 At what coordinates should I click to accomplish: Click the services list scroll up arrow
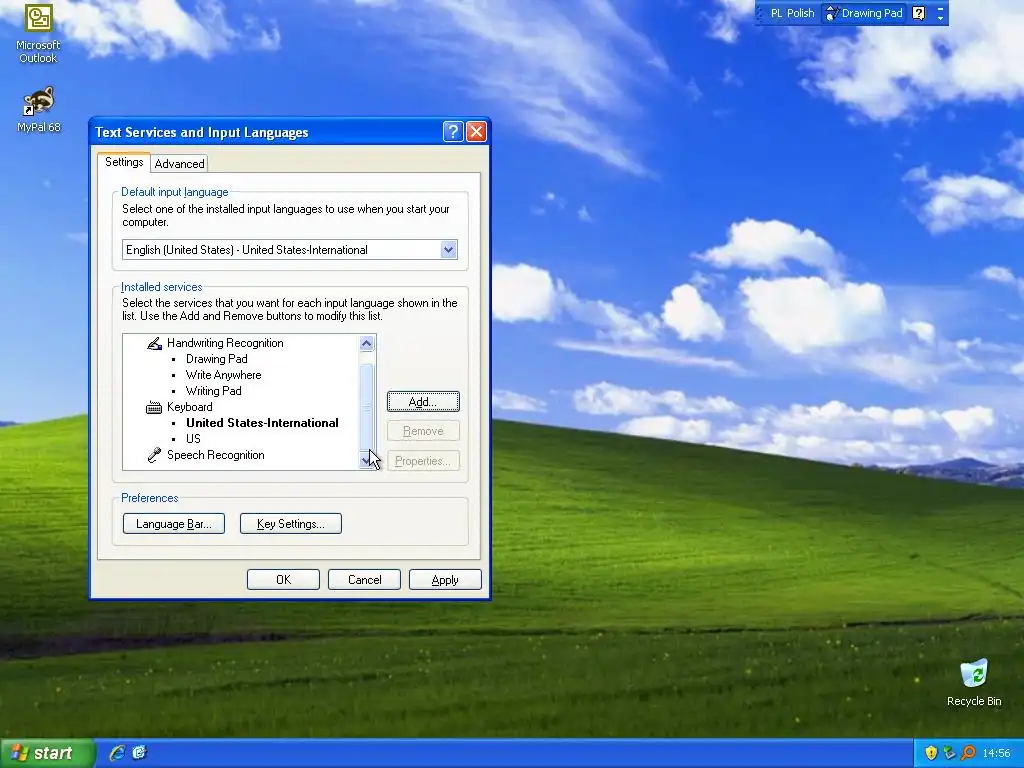366,344
